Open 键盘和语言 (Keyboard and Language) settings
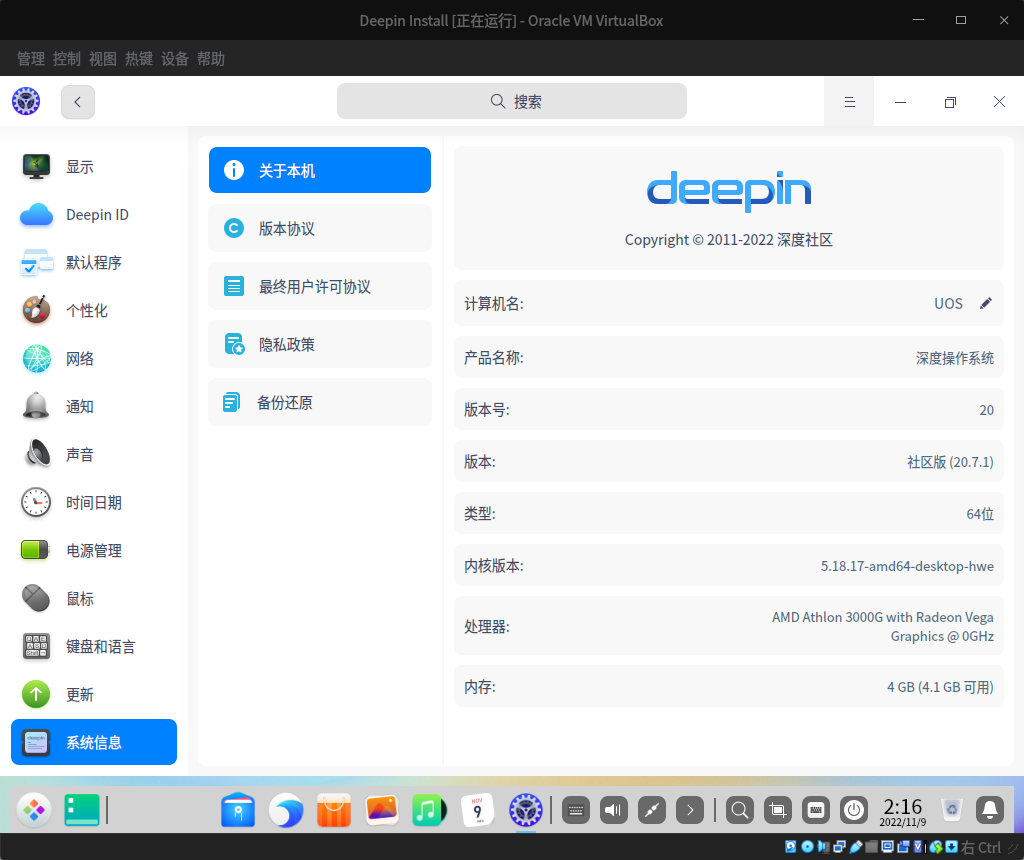This screenshot has width=1024, height=860. click(x=94, y=646)
